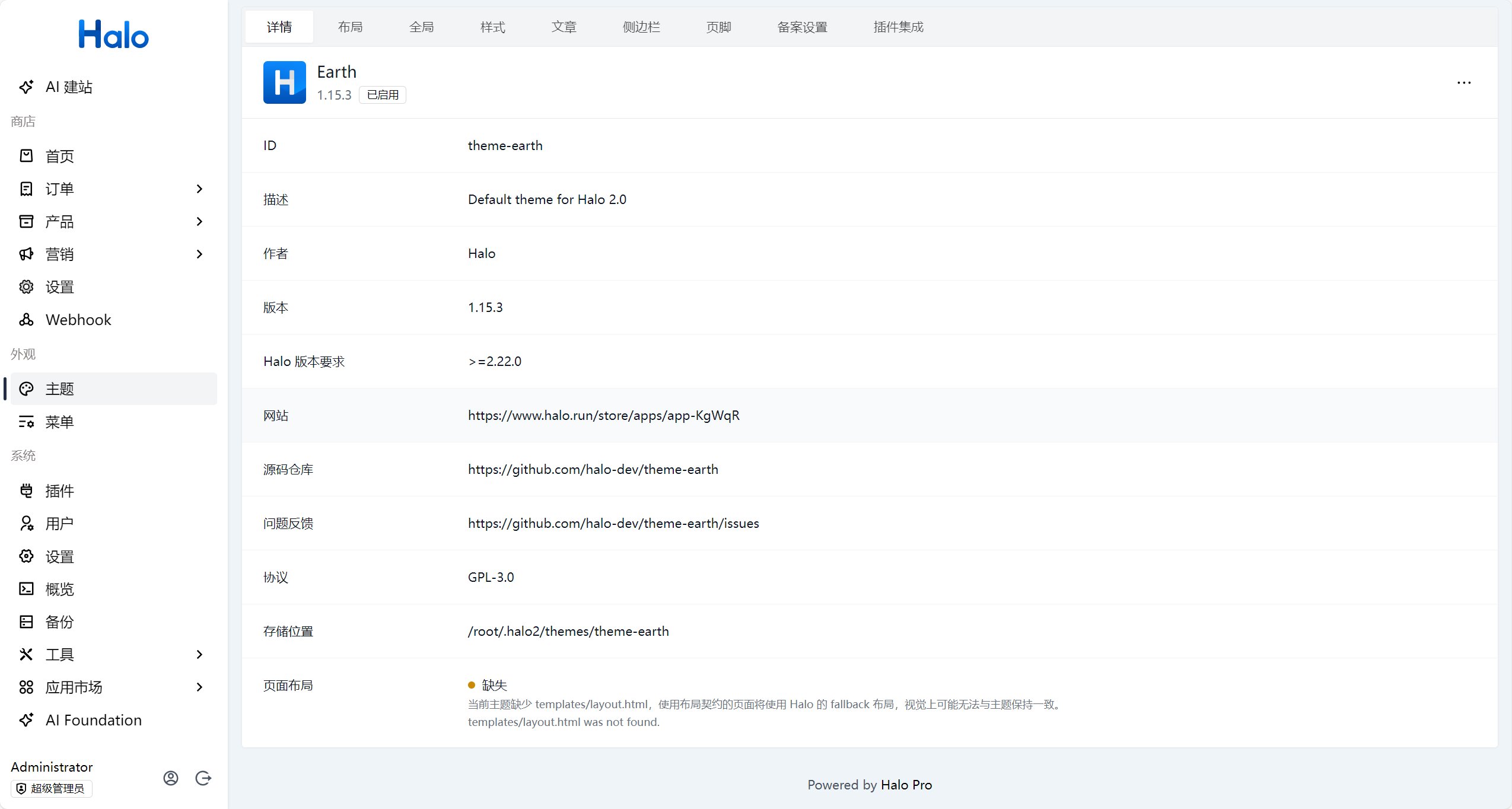Image resolution: width=1512 pixels, height=809 pixels.
Task: Go to 用户 management
Action: tap(114, 523)
